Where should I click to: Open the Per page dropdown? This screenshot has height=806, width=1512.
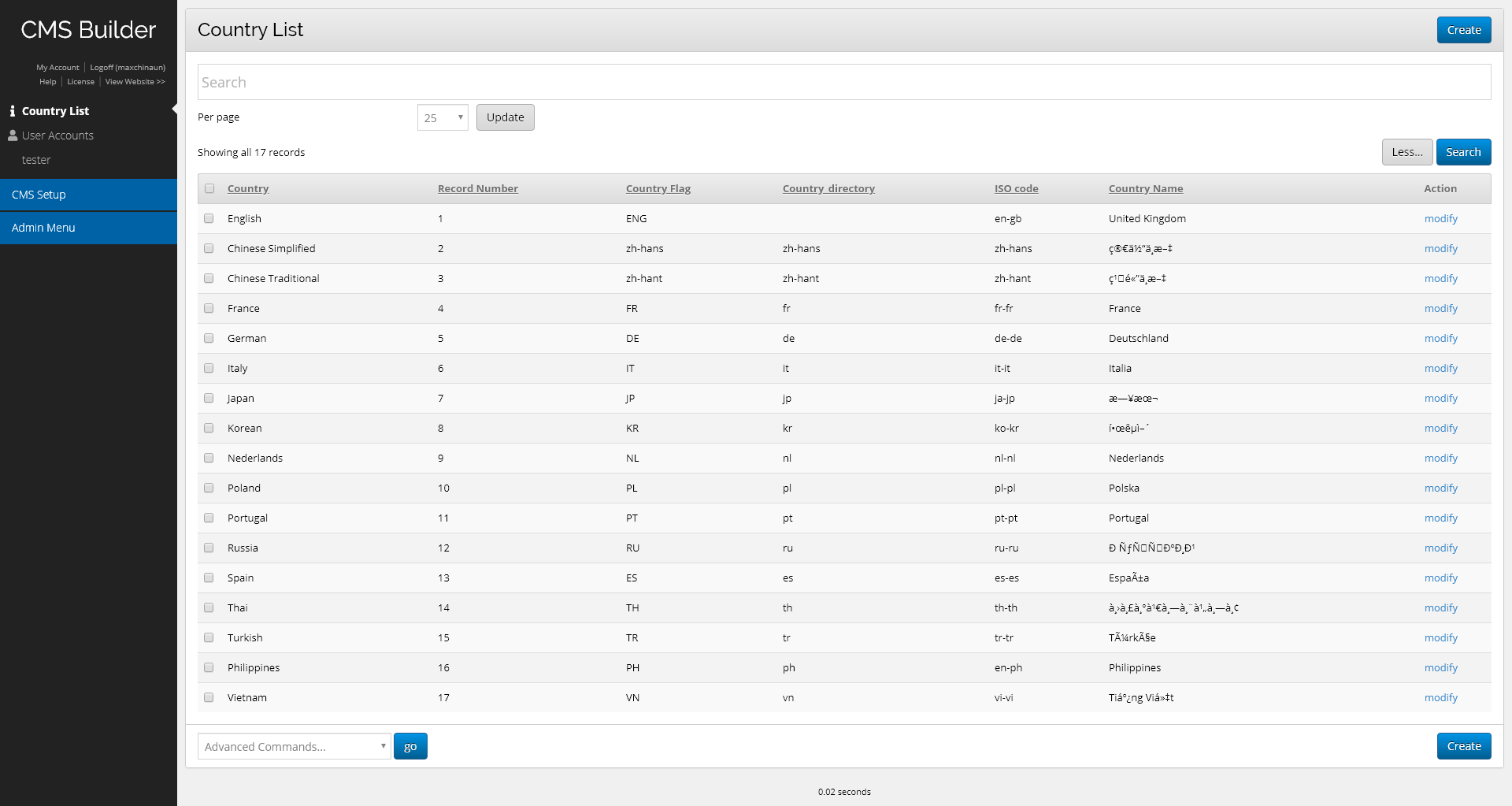(x=443, y=117)
